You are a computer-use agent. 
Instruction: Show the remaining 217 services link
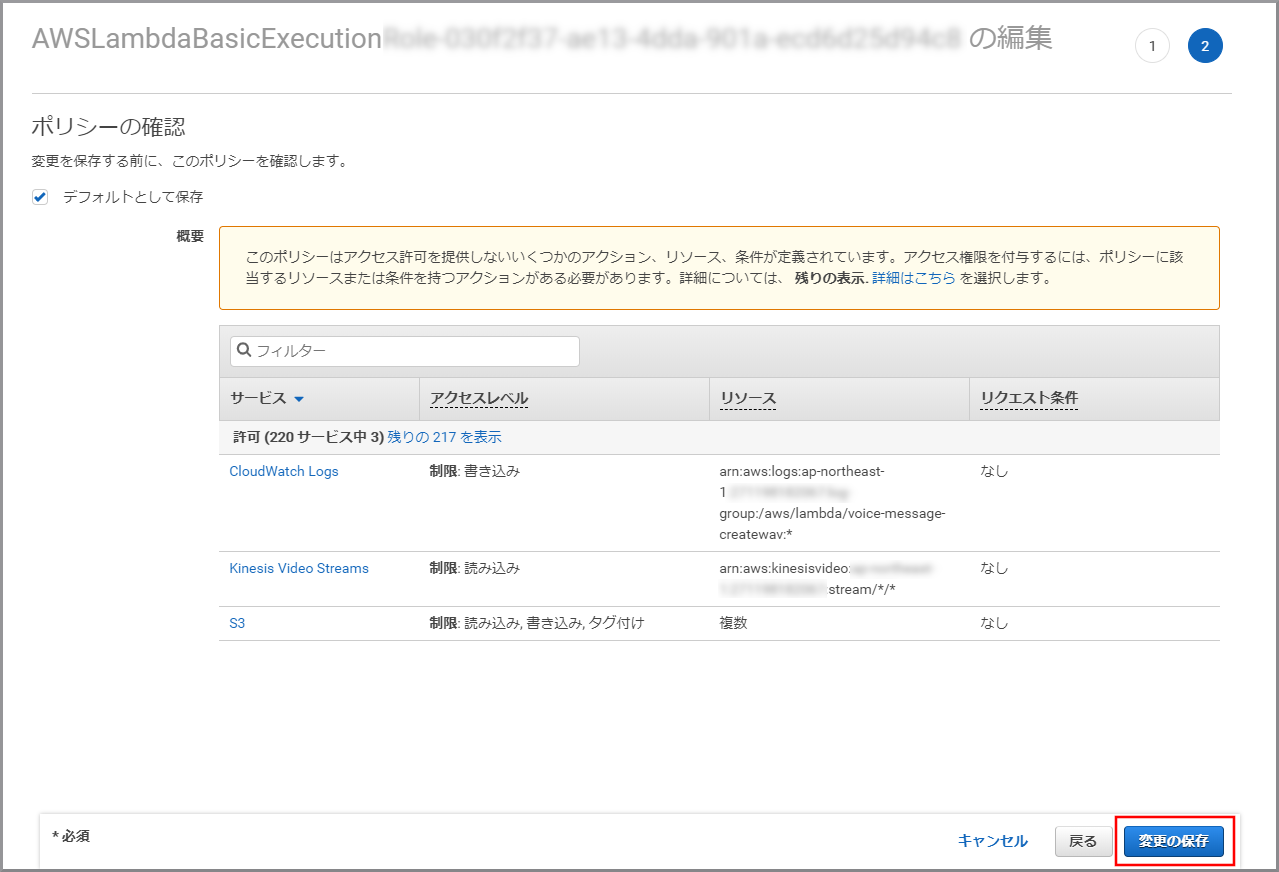click(444, 437)
